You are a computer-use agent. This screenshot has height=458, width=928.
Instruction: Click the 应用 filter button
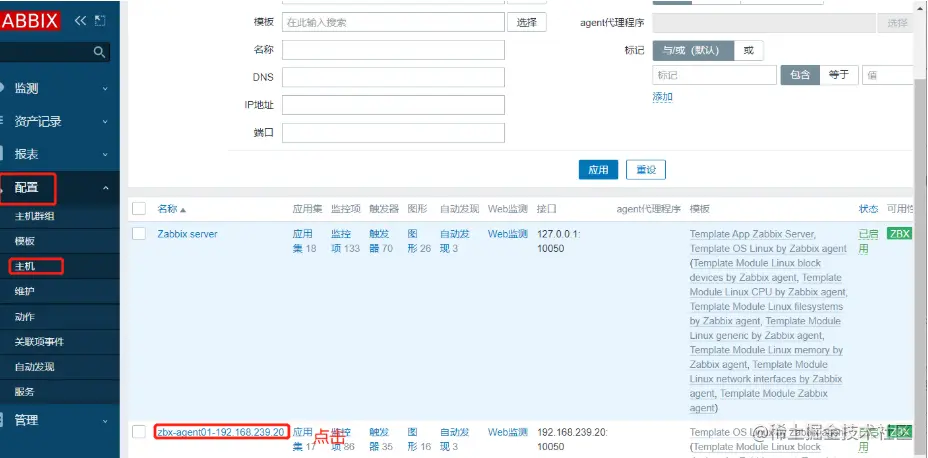(598, 169)
